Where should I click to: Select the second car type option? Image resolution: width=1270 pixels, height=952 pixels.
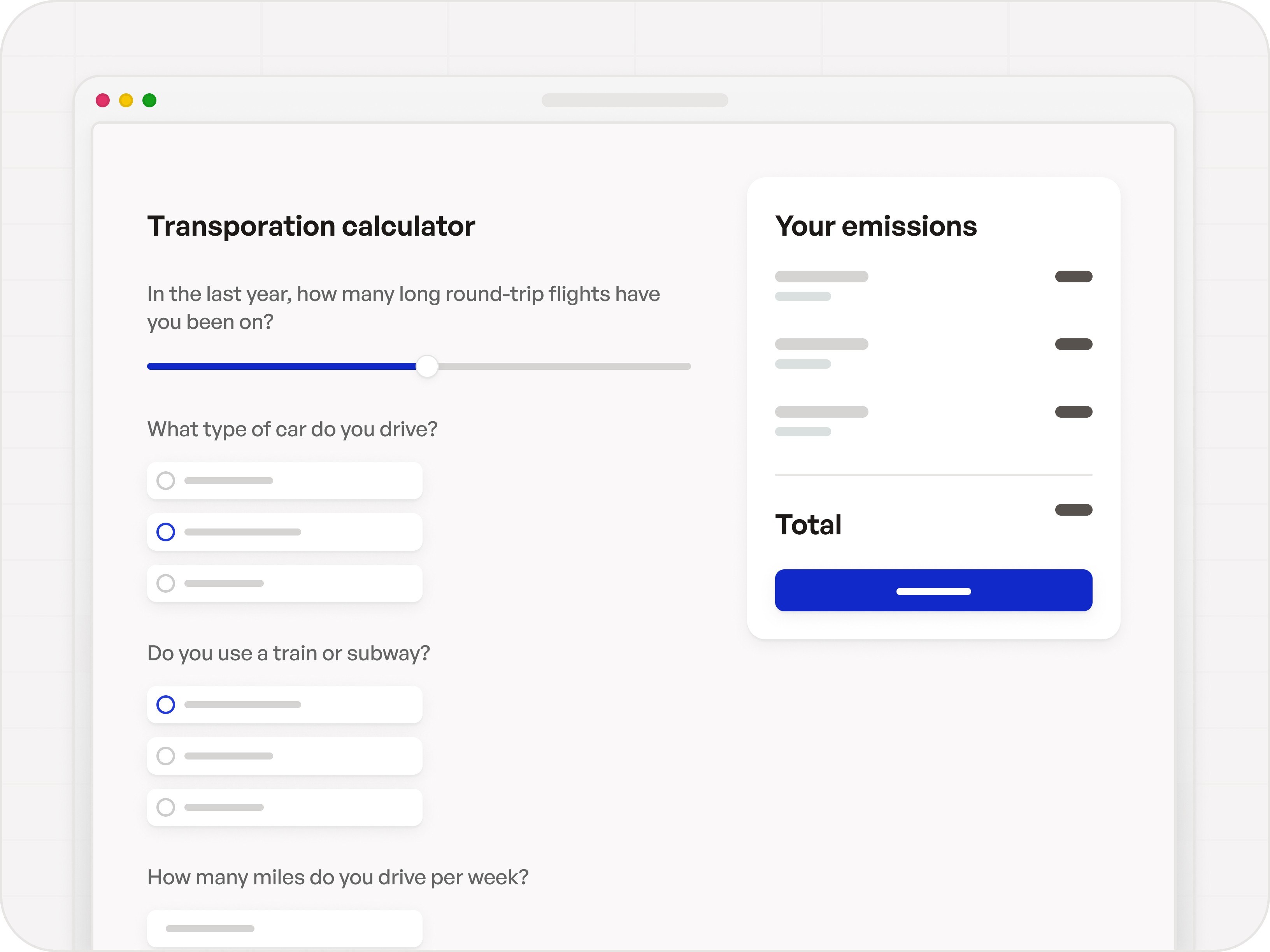tap(167, 532)
